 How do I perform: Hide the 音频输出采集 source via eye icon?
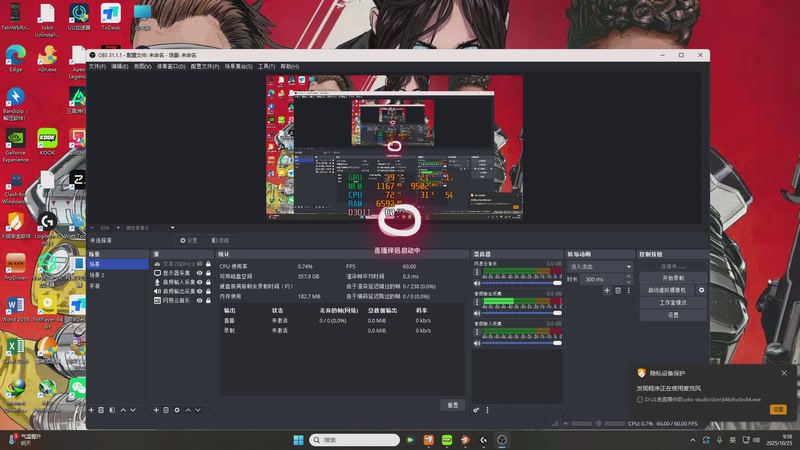[199, 291]
